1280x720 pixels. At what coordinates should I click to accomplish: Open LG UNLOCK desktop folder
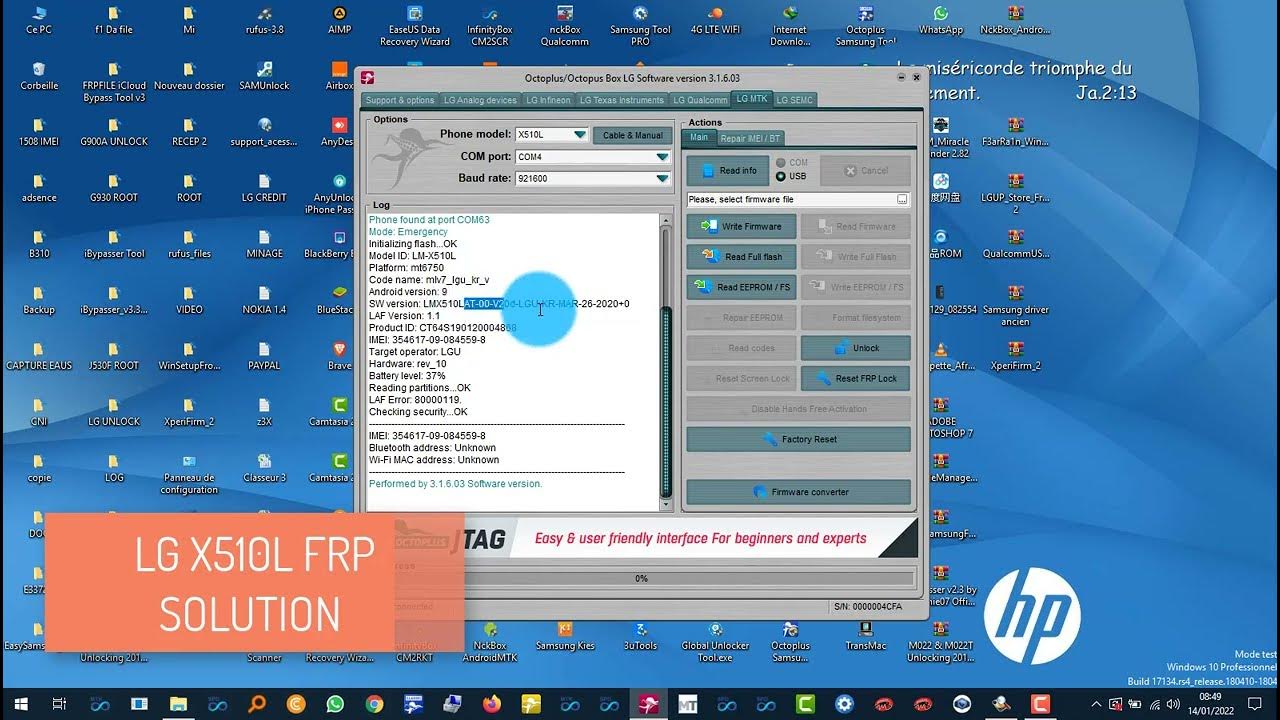114,412
